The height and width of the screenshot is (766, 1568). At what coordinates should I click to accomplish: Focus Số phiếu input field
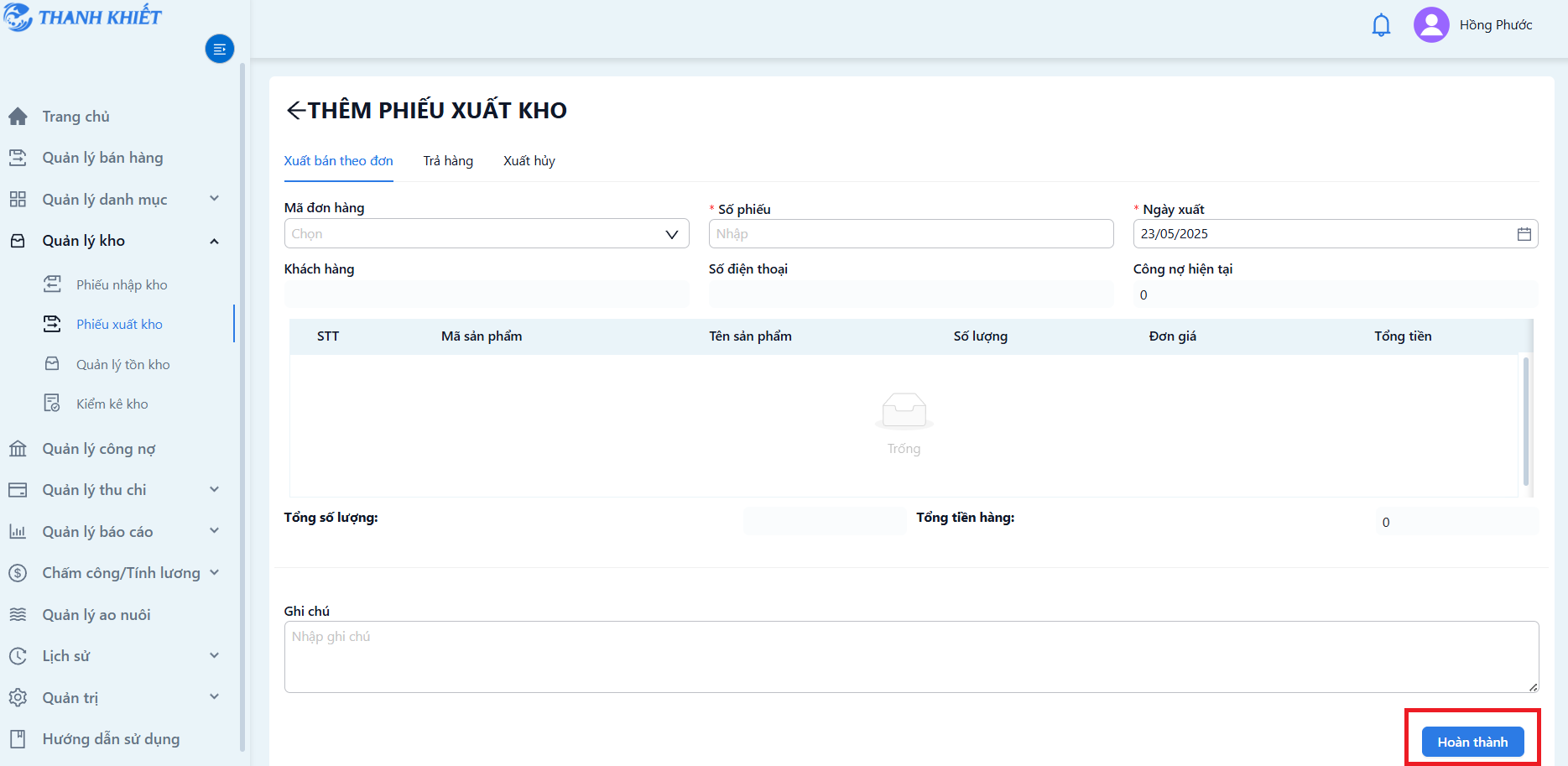911,234
